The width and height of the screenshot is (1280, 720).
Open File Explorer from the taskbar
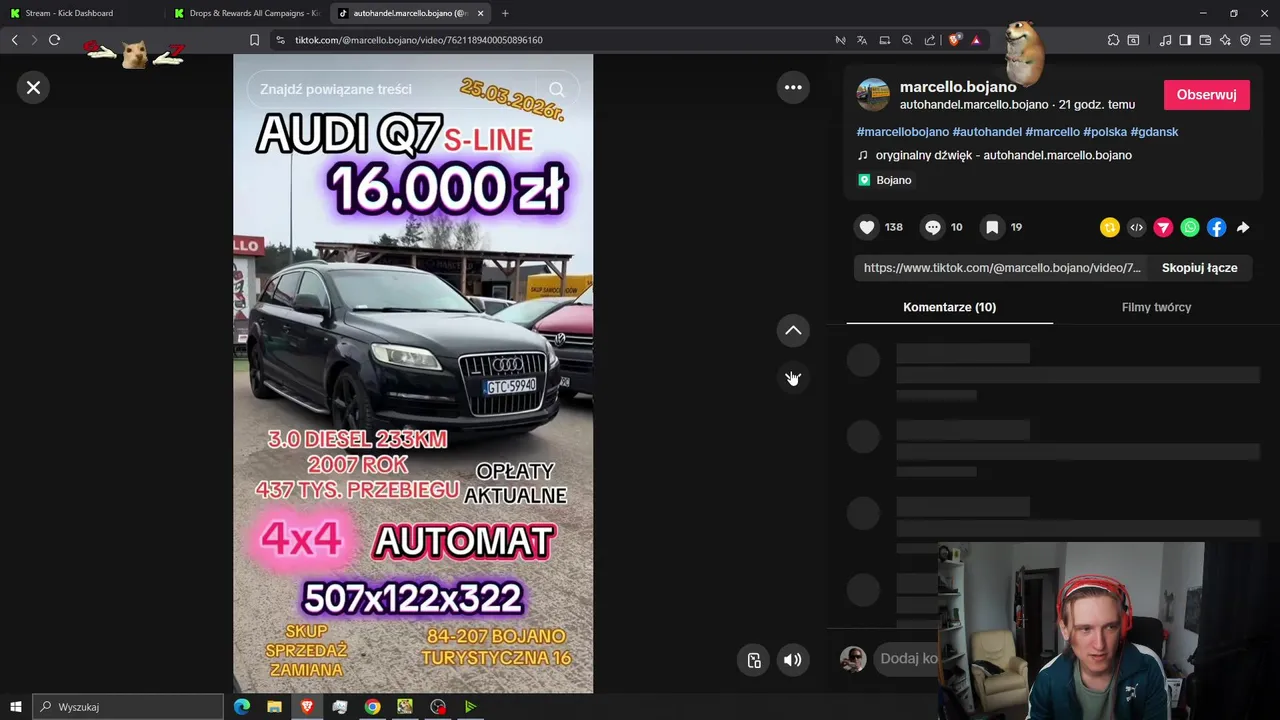[x=274, y=707]
